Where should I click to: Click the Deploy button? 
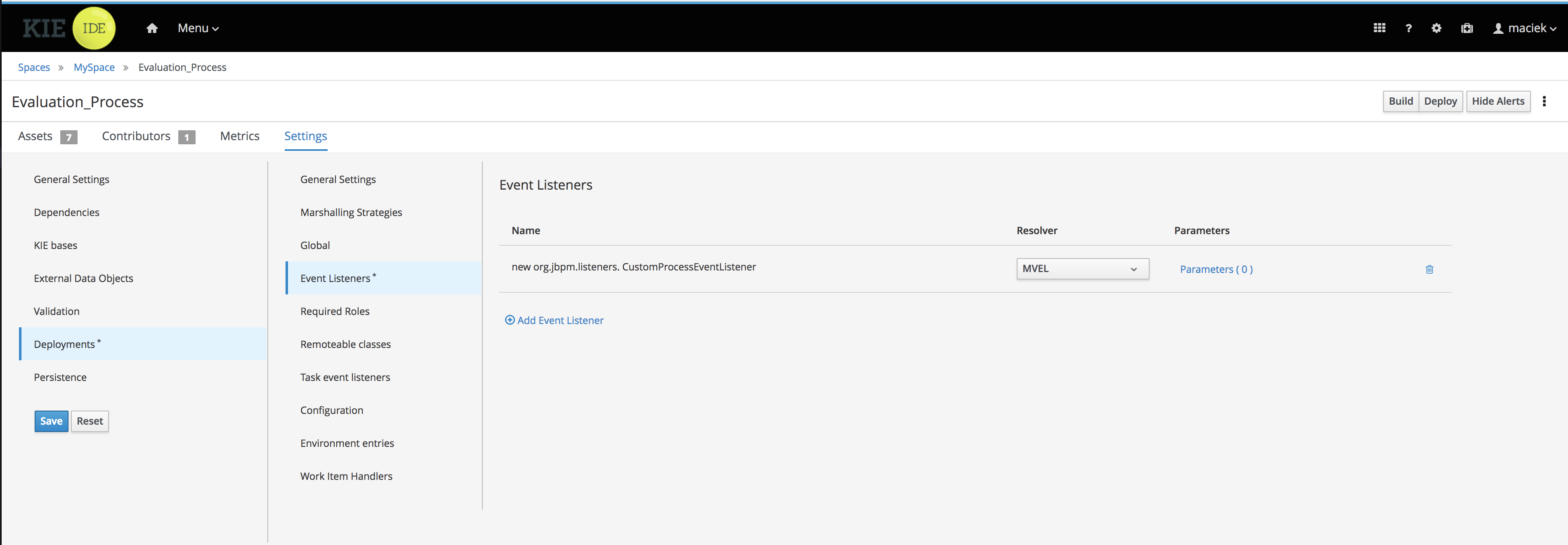tap(1440, 101)
